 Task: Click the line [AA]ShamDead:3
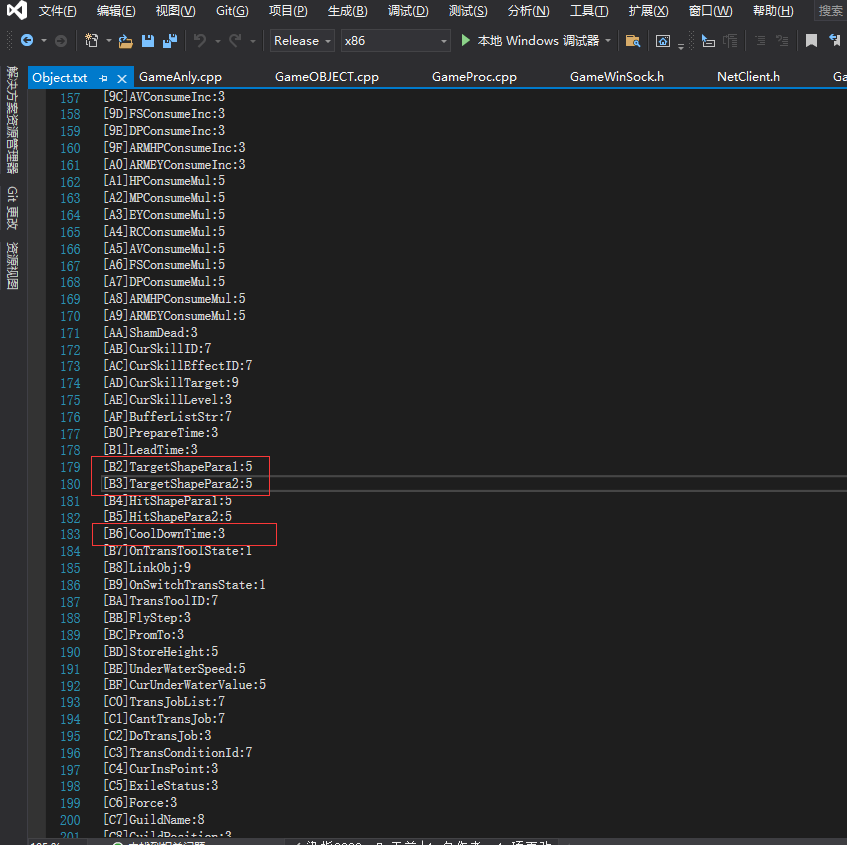coord(150,332)
